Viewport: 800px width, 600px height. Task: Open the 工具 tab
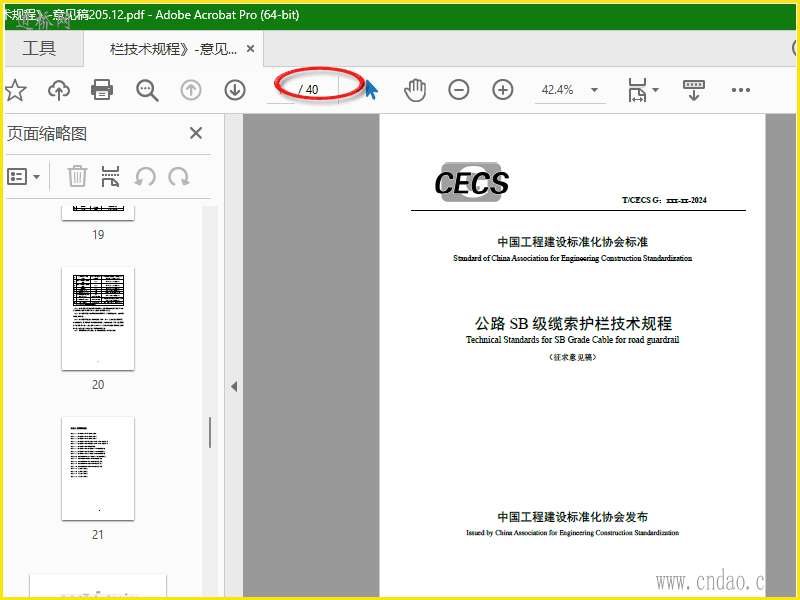[39, 48]
